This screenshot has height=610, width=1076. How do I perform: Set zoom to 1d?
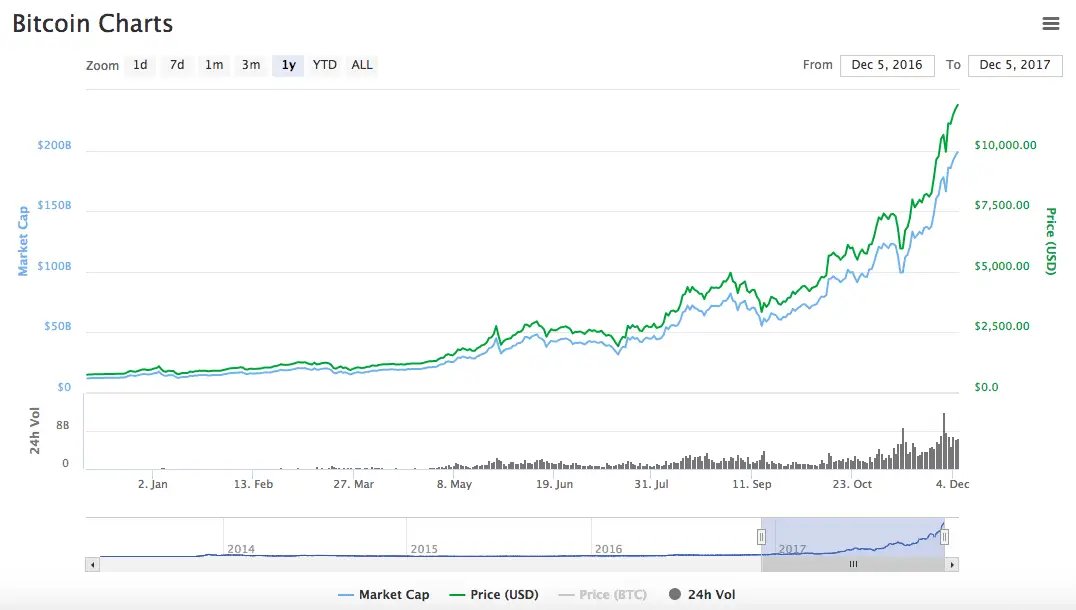pos(140,65)
